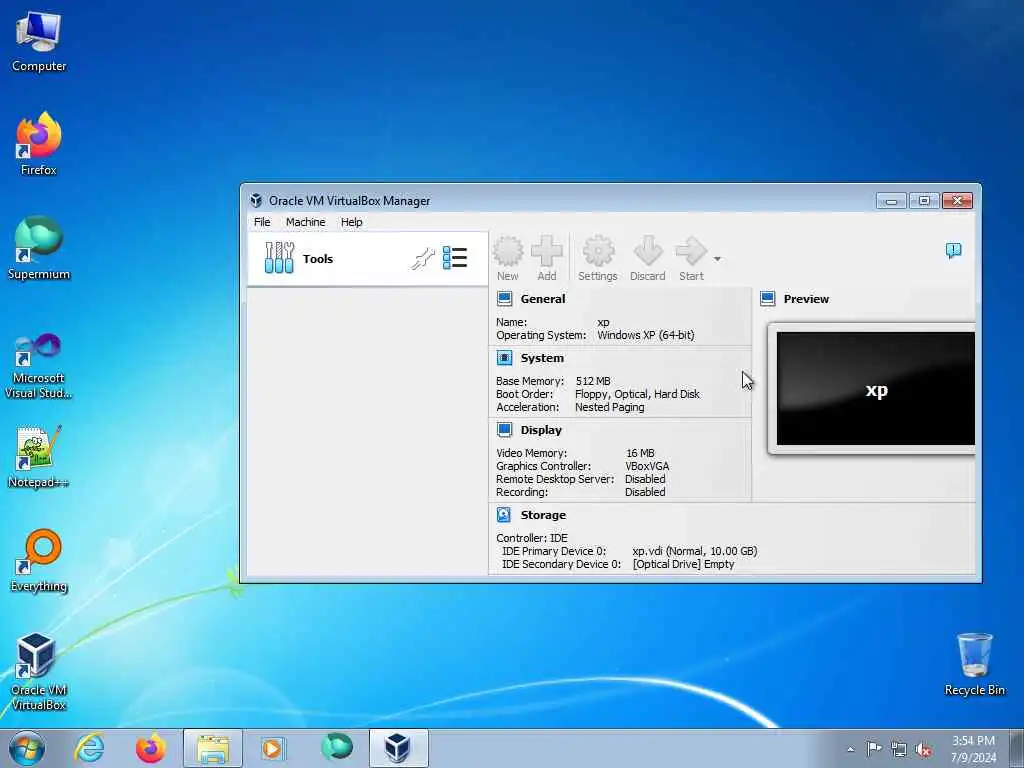Click the General section header
Screen dimensions: 1024x768
point(543,299)
